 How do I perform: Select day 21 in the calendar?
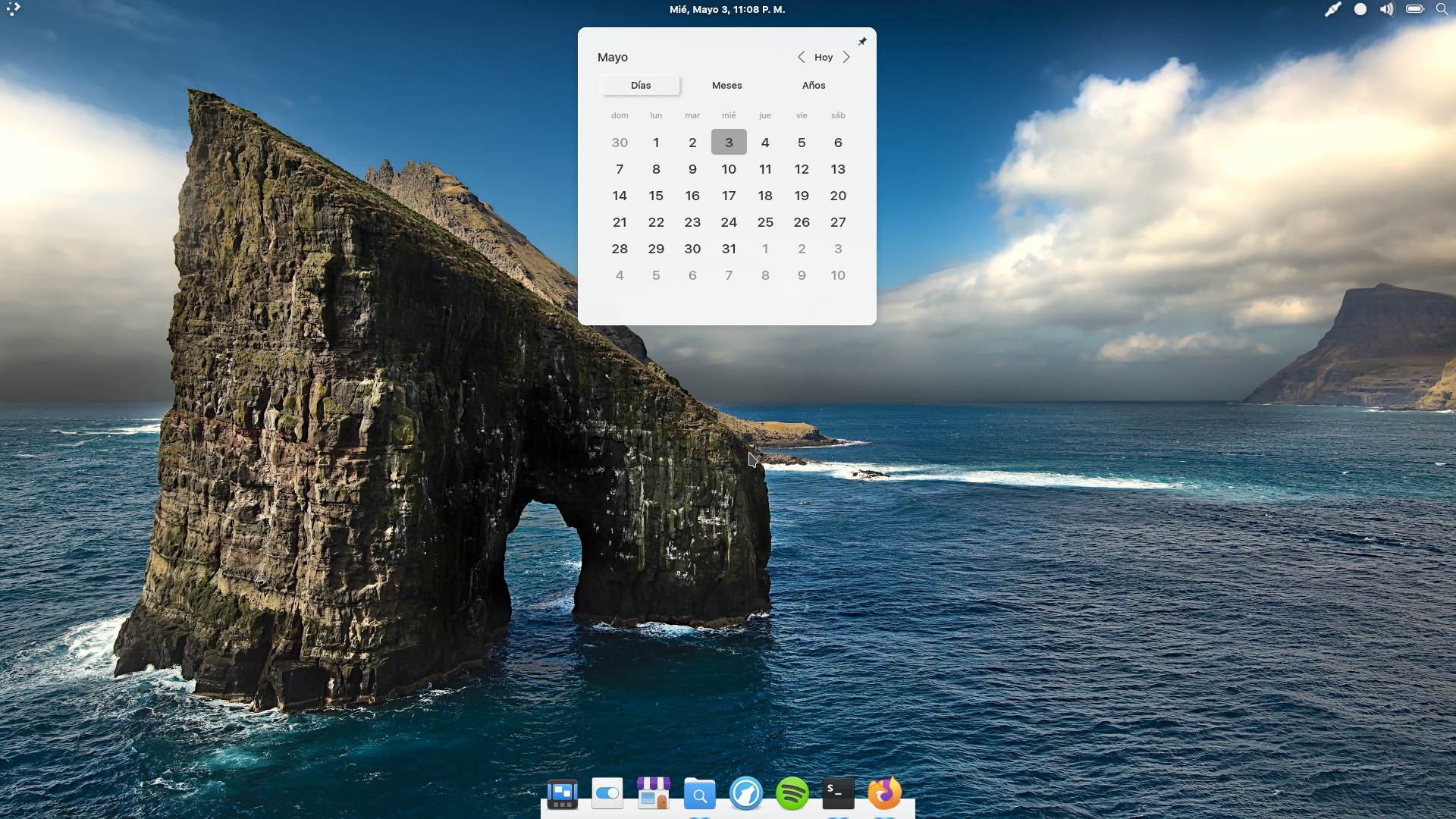(x=620, y=222)
